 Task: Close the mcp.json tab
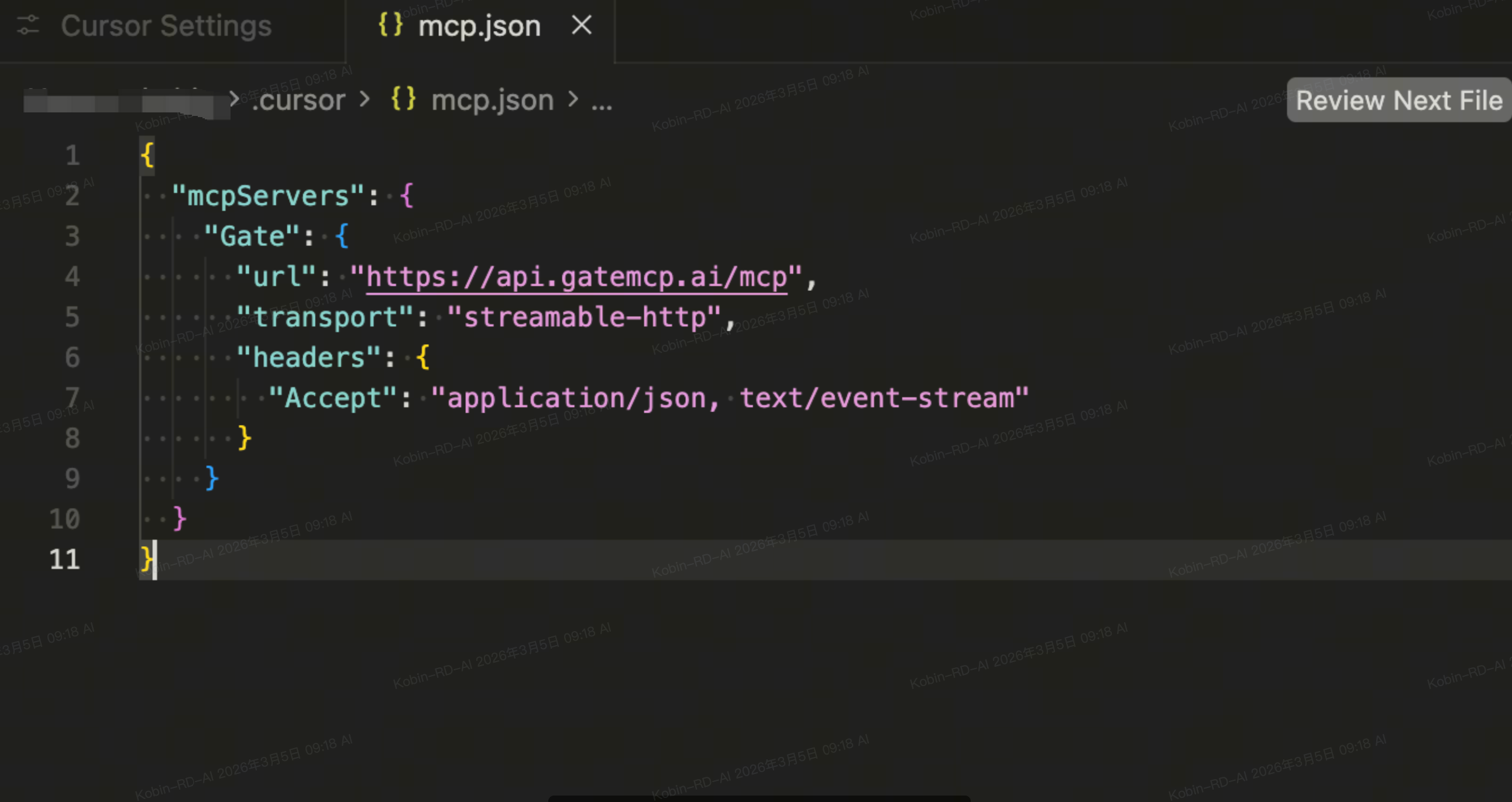pos(581,25)
